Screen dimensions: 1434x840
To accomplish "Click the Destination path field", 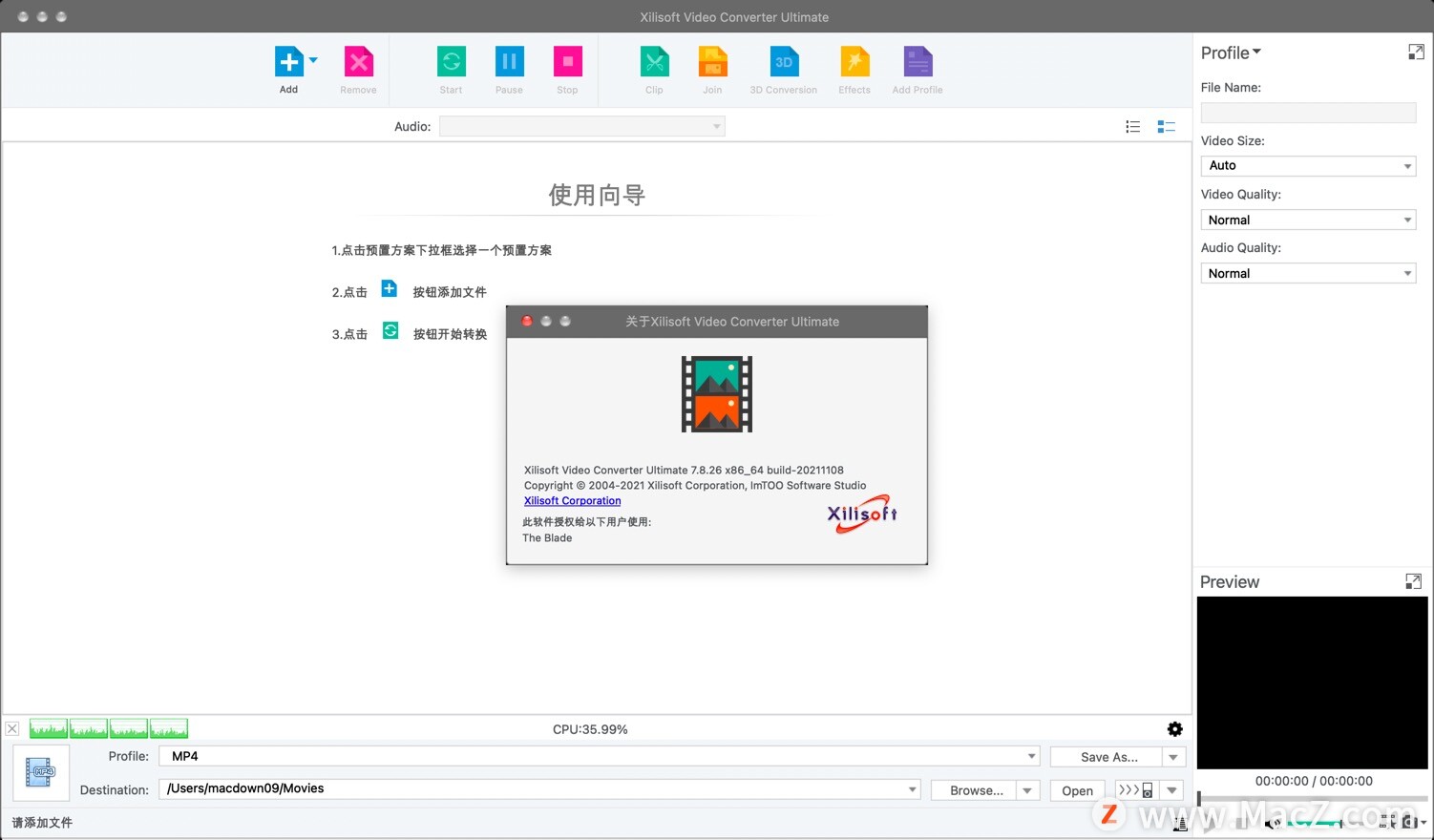I will (539, 788).
